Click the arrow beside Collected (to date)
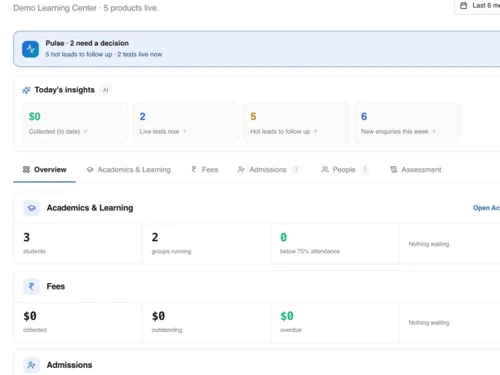Screen dimensions: 500x375 point(85,131)
